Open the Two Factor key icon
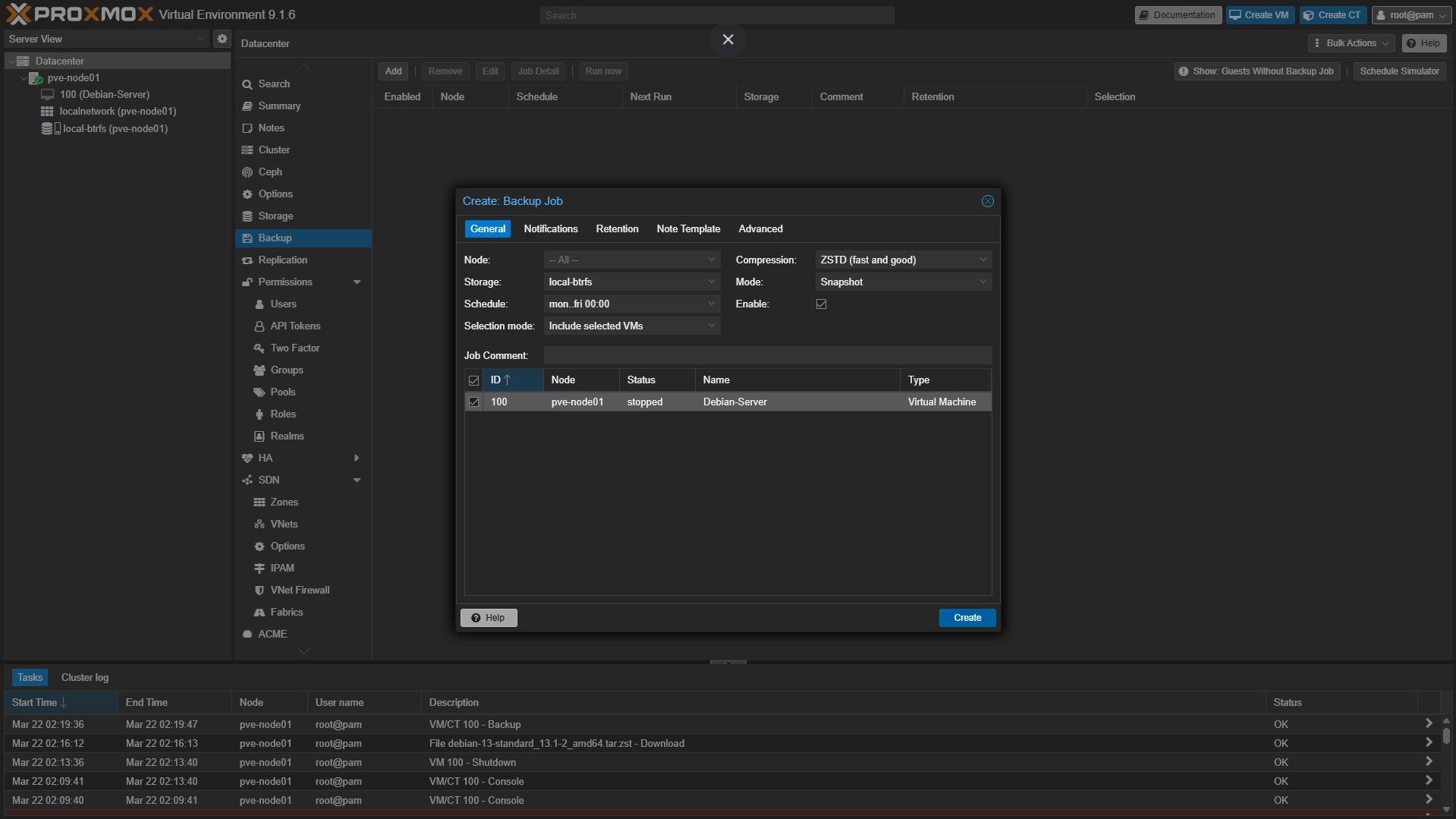The width and height of the screenshot is (1456, 819). point(259,348)
